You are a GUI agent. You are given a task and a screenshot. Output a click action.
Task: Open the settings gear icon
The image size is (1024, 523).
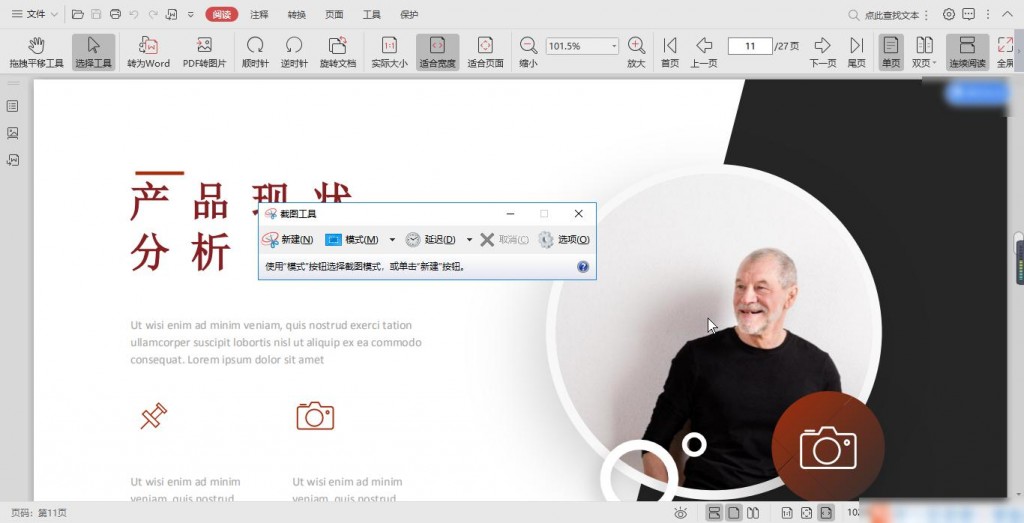pos(949,14)
